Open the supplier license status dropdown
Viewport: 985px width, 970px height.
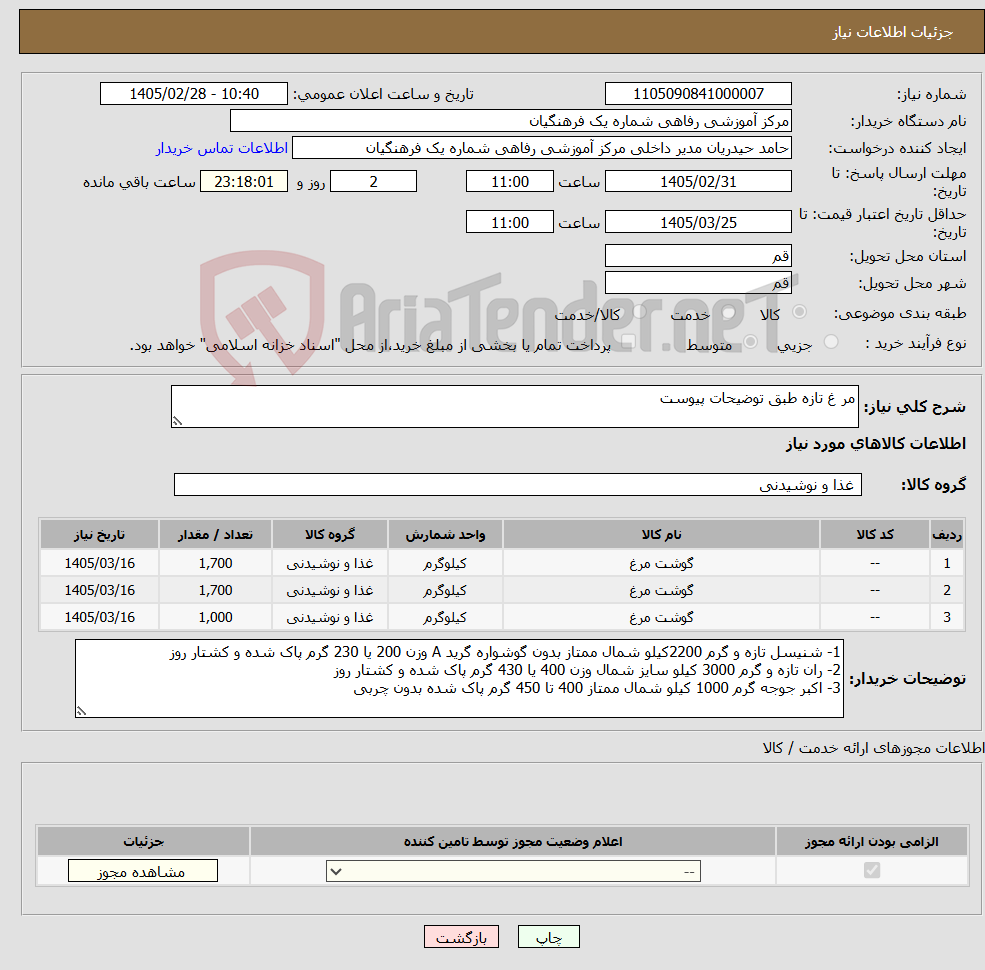pyautogui.click(x=513, y=871)
